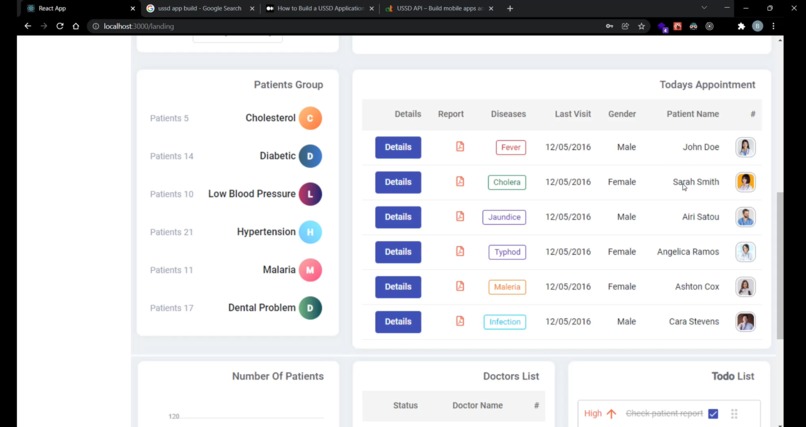
Task: Click the Check patient report todo text
Action: pos(664,414)
